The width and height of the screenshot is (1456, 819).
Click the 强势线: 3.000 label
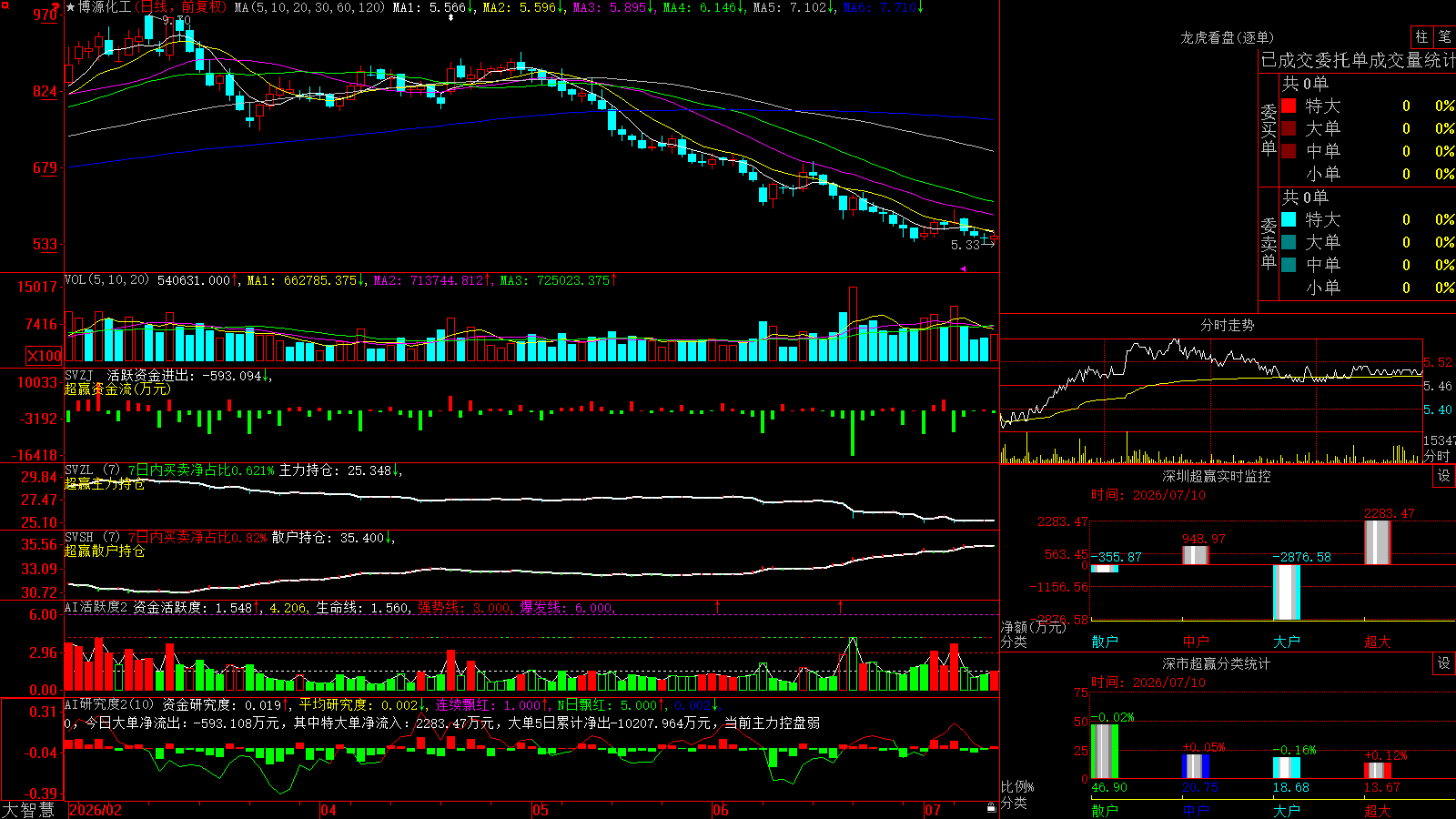[x=465, y=608]
